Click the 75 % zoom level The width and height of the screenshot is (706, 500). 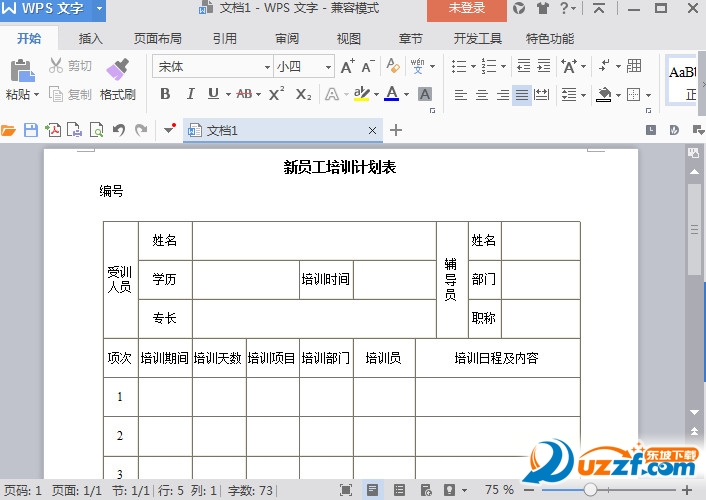(x=499, y=490)
